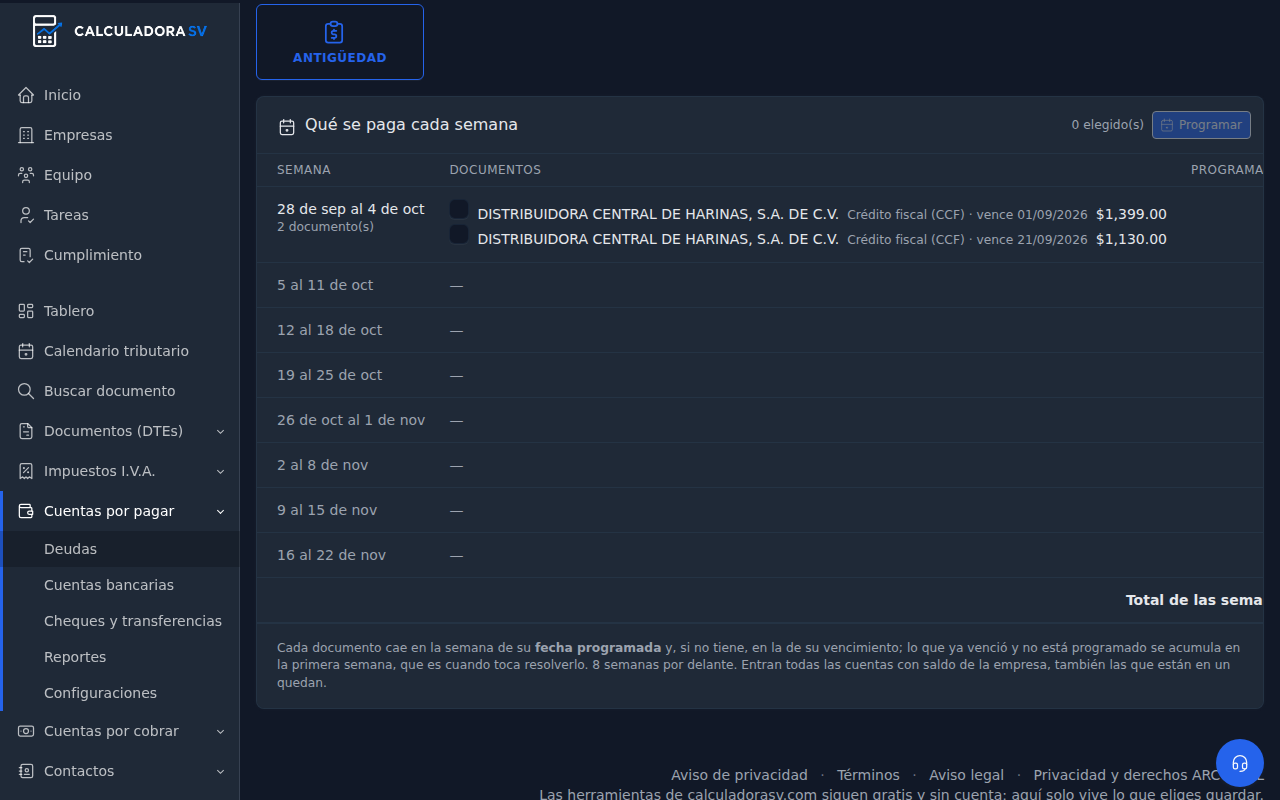Click the '0 elegido(s)' counter
The image size is (1280, 800).
[1107, 125]
